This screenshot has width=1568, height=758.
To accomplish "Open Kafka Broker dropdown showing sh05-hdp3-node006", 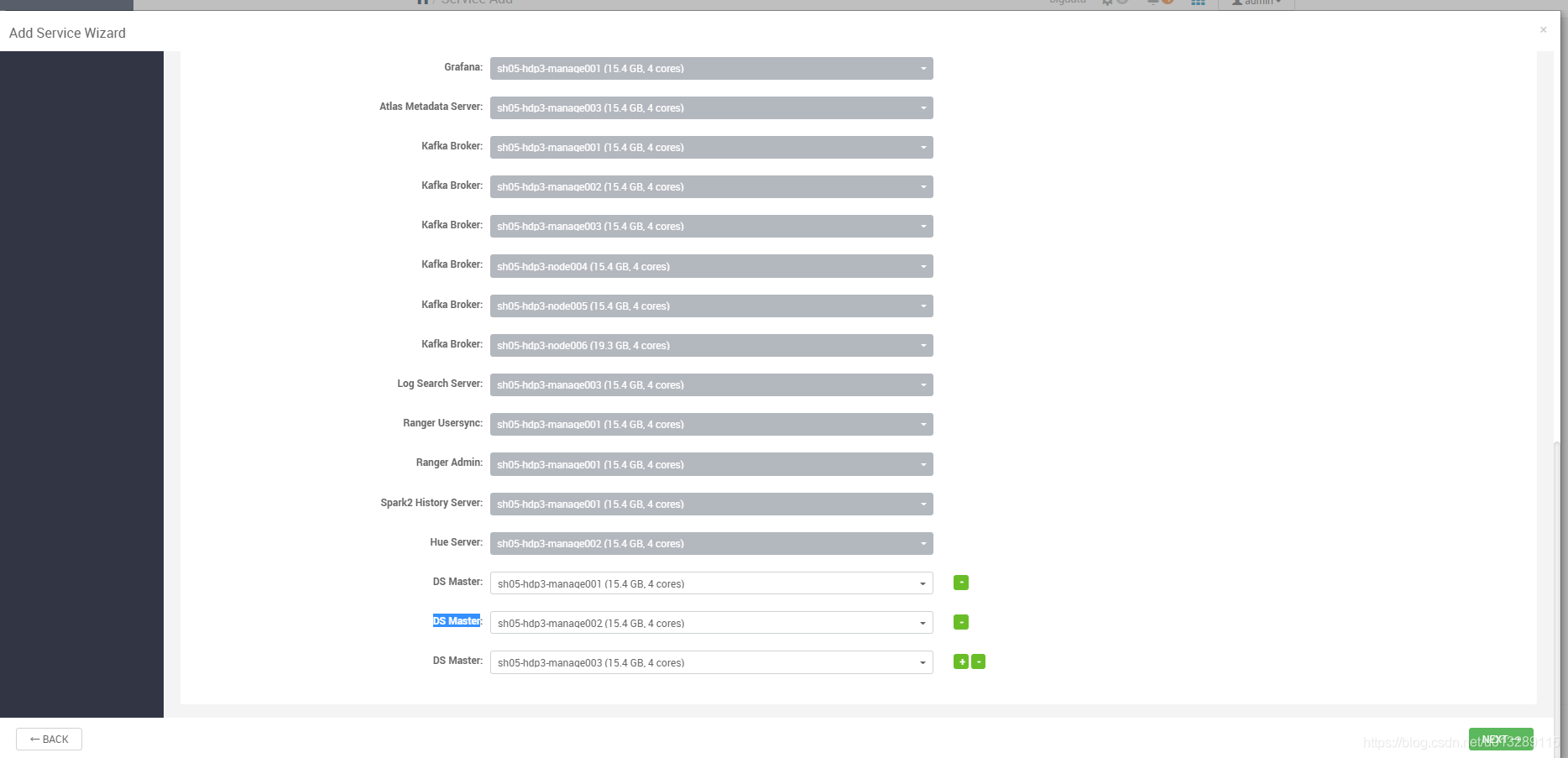I will [712, 345].
